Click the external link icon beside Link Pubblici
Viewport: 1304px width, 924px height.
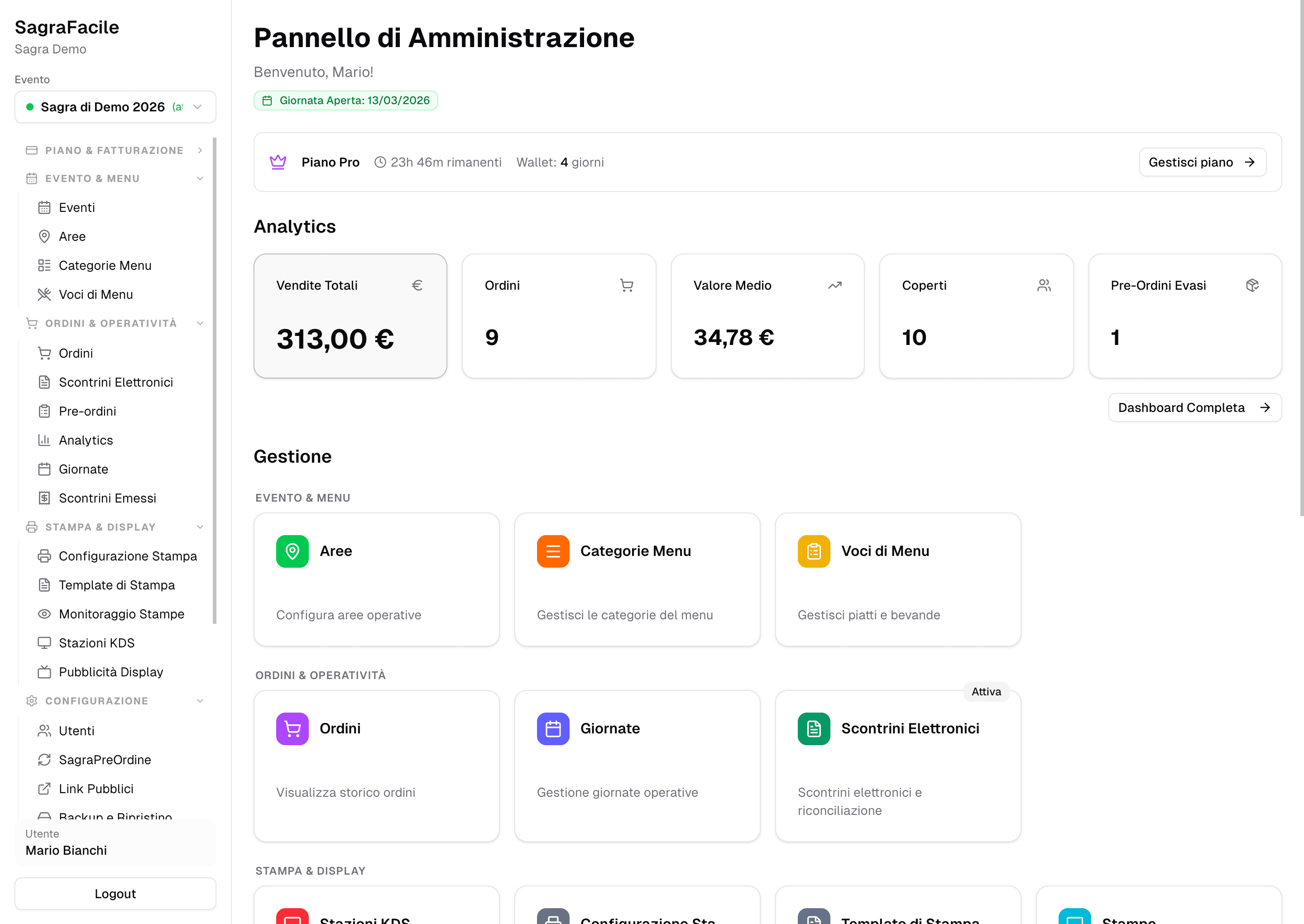[44, 789]
